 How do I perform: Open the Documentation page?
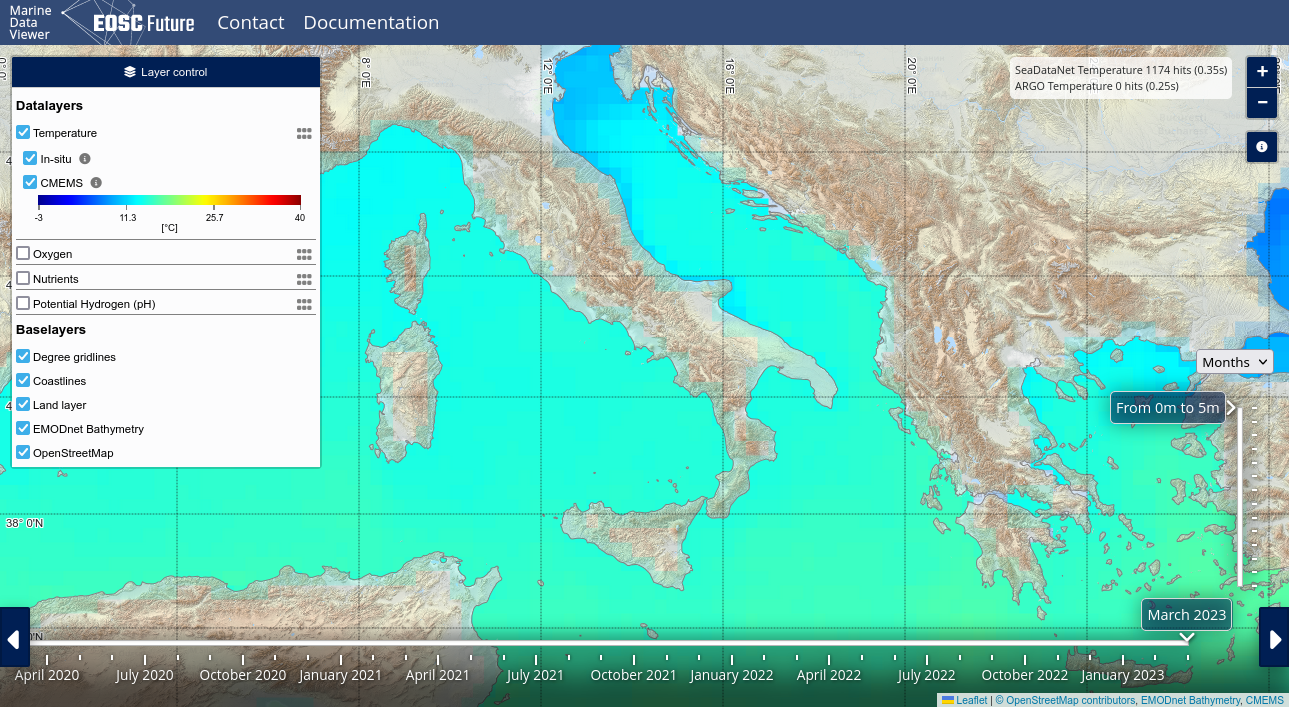click(371, 22)
